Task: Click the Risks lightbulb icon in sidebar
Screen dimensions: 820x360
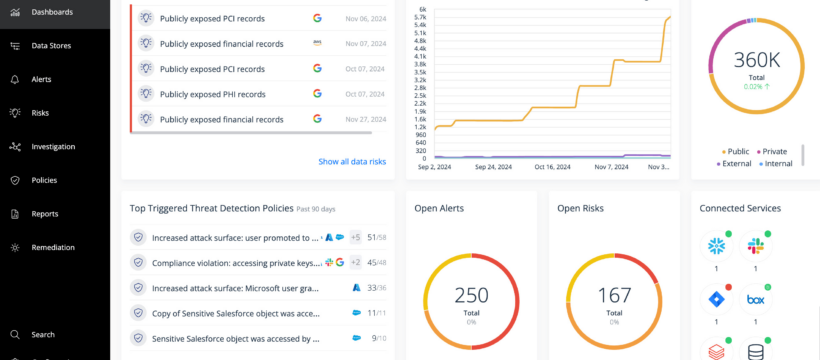Action: pos(15,113)
